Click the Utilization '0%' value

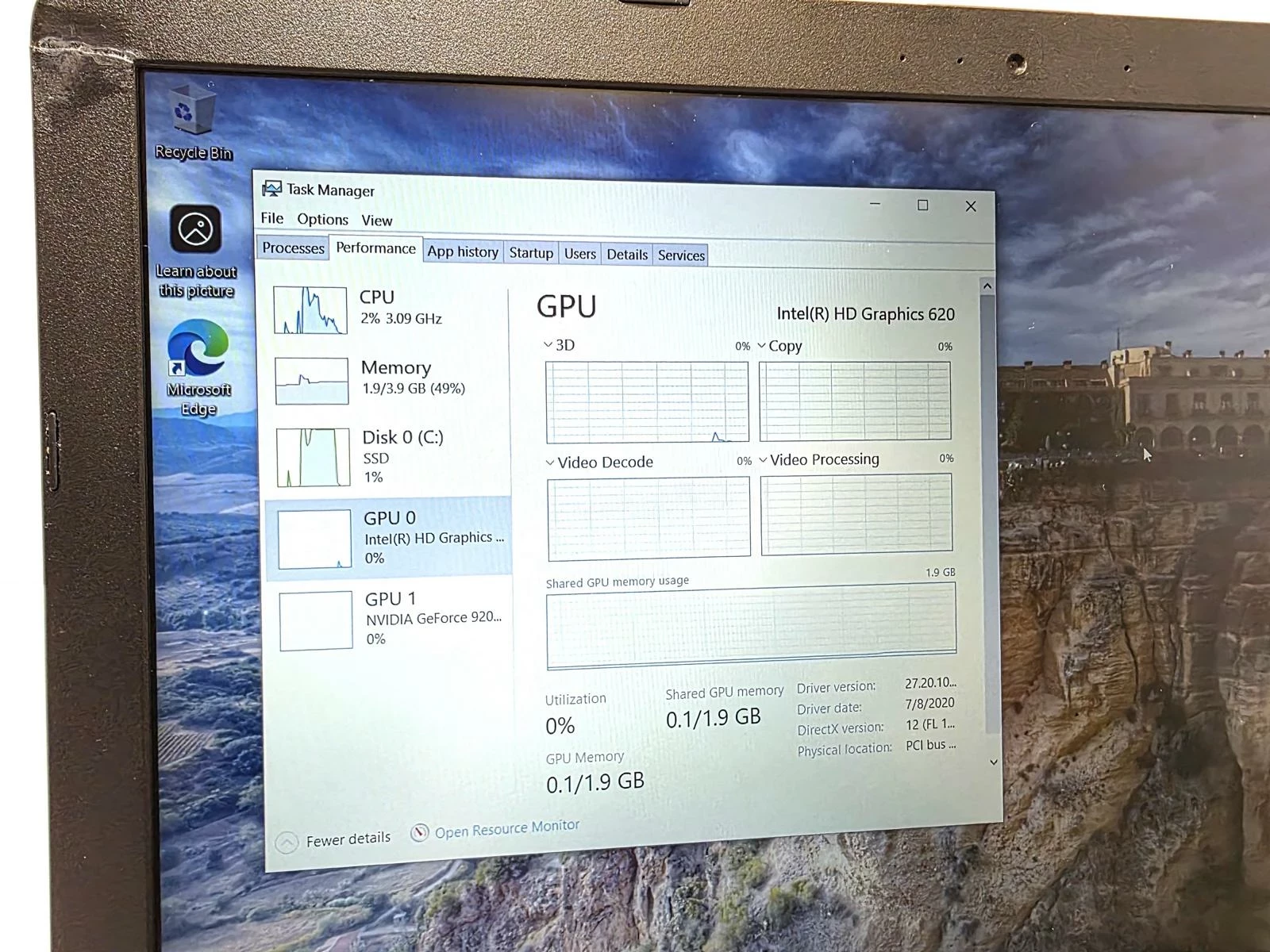tap(560, 726)
